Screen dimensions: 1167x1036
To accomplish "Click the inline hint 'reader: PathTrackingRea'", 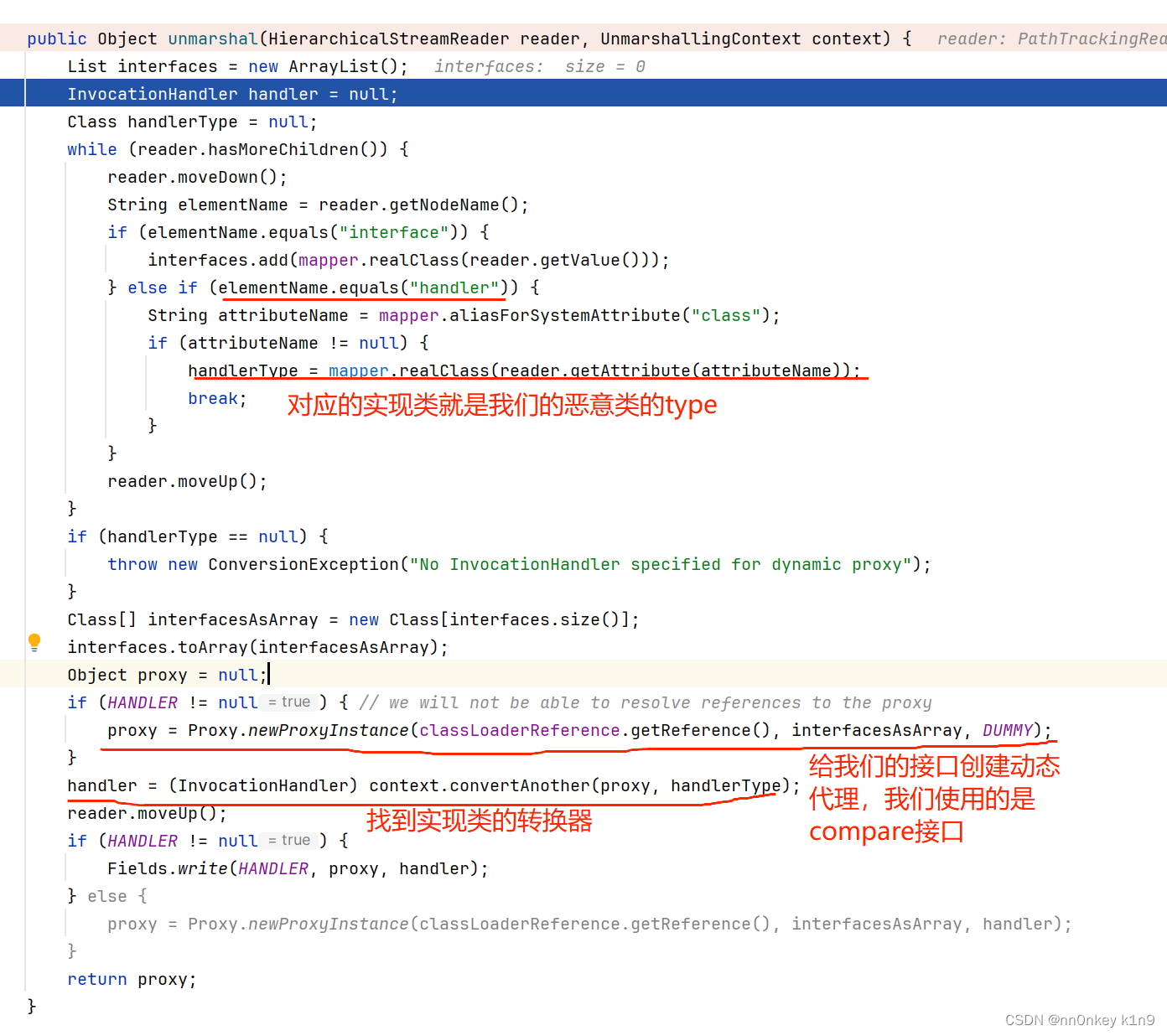I will coord(1051,39).
